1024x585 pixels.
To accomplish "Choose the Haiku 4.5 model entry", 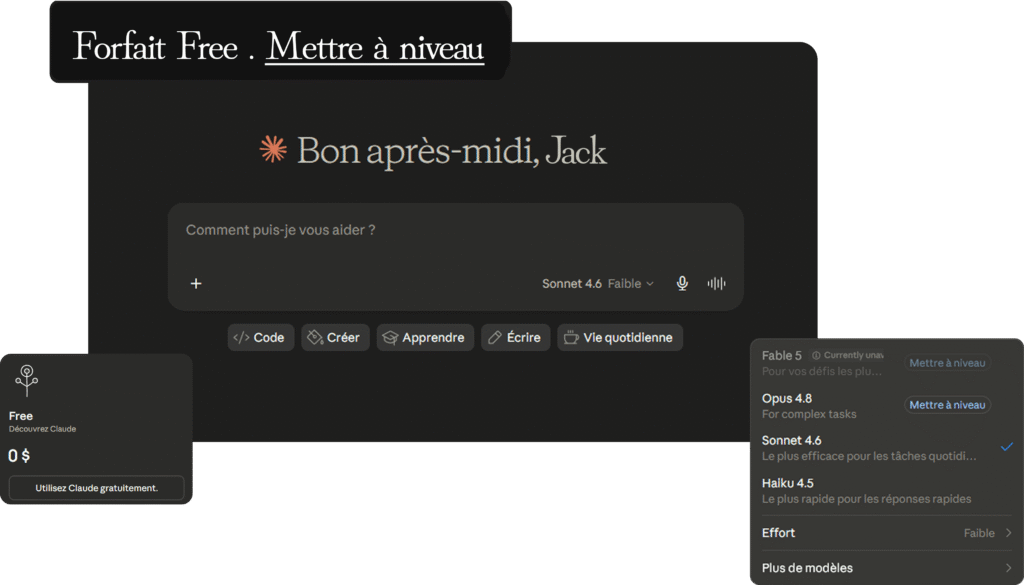I will click(886, 491).
